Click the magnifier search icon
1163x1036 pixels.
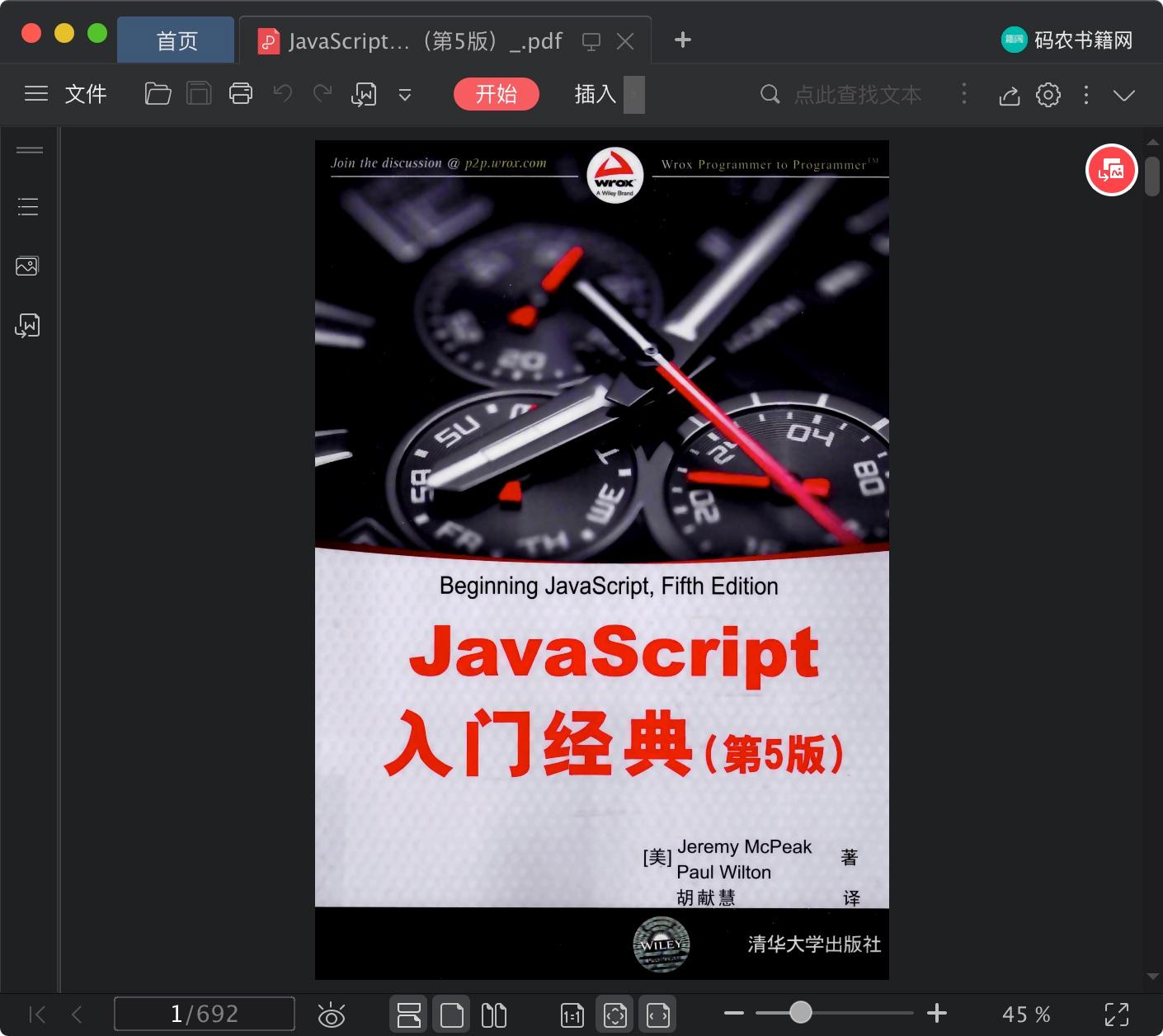(x=770, y=94)
